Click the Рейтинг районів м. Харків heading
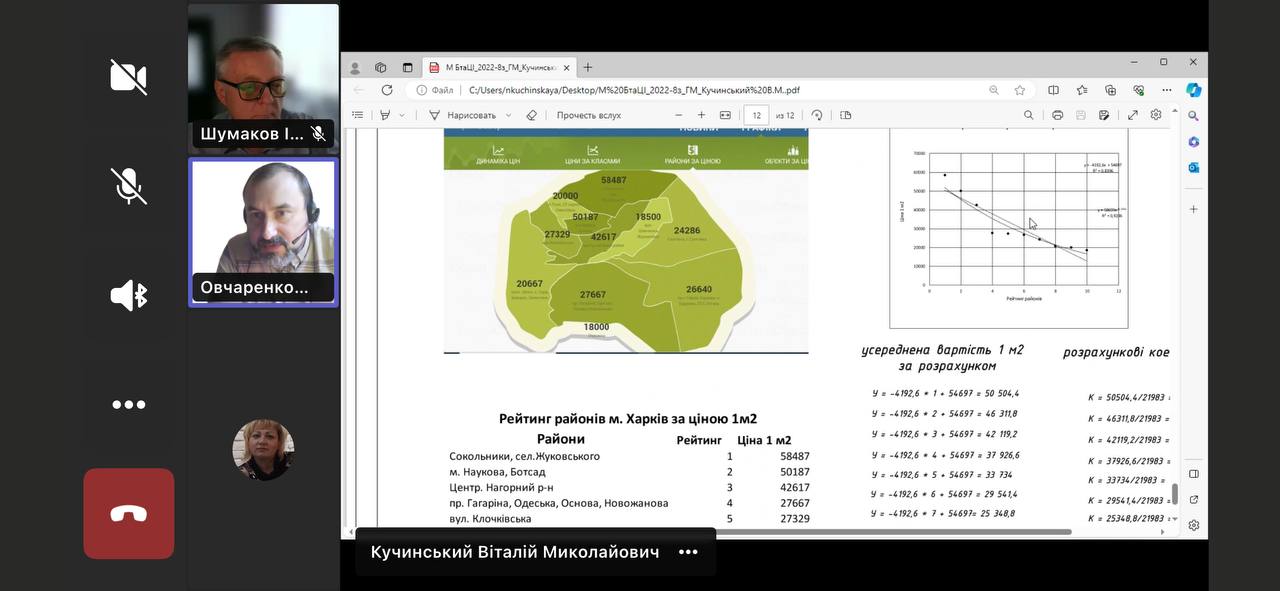The height and width of the screenshot is (591, 1280). click(x=628, y=419)
